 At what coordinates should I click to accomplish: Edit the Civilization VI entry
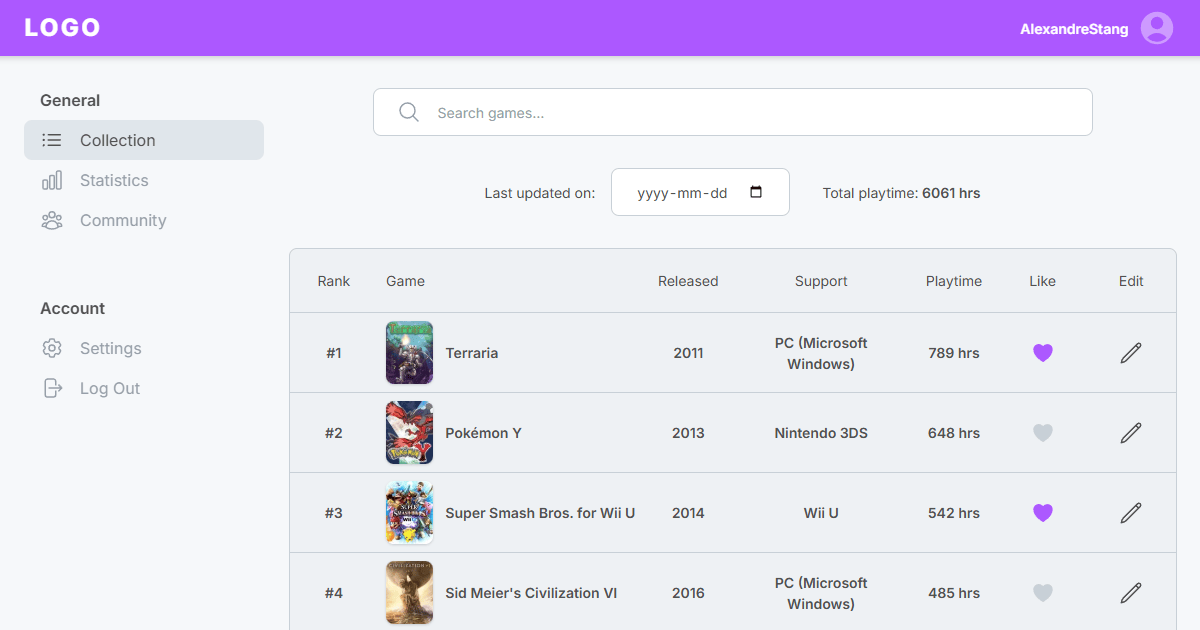[x=1131, y=593]
